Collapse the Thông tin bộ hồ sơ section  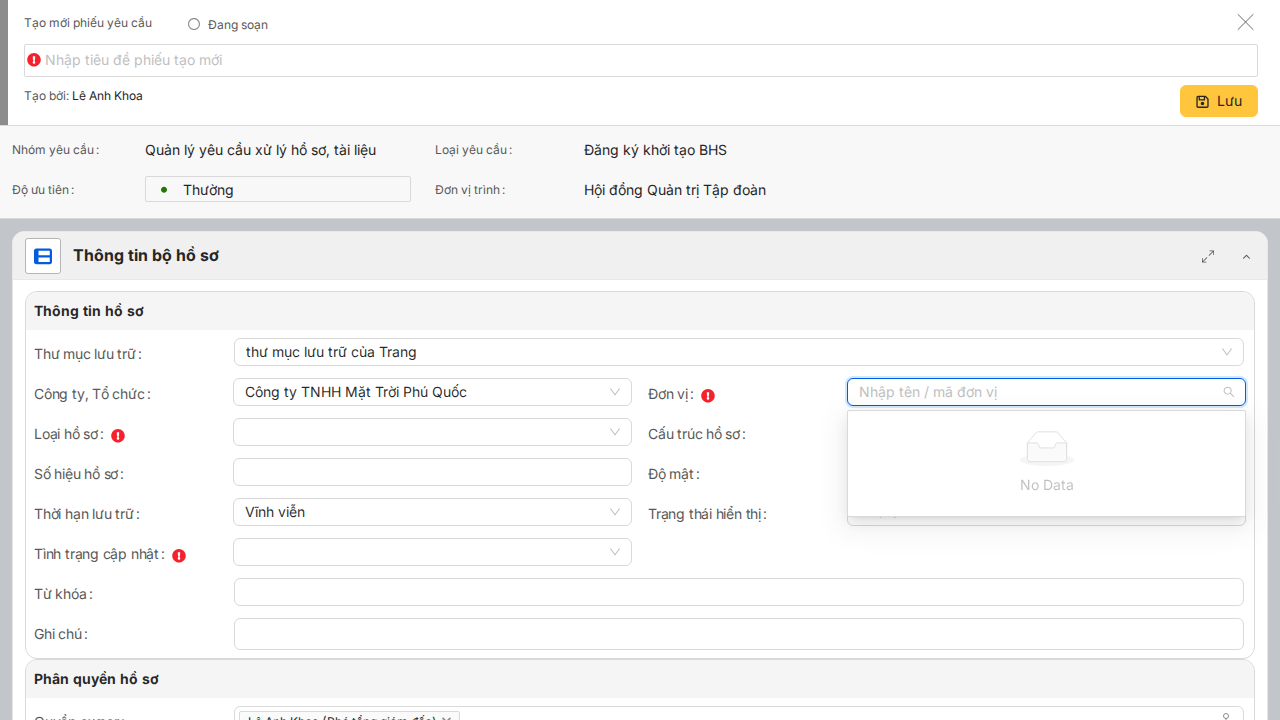click(x=1246, y=257)
